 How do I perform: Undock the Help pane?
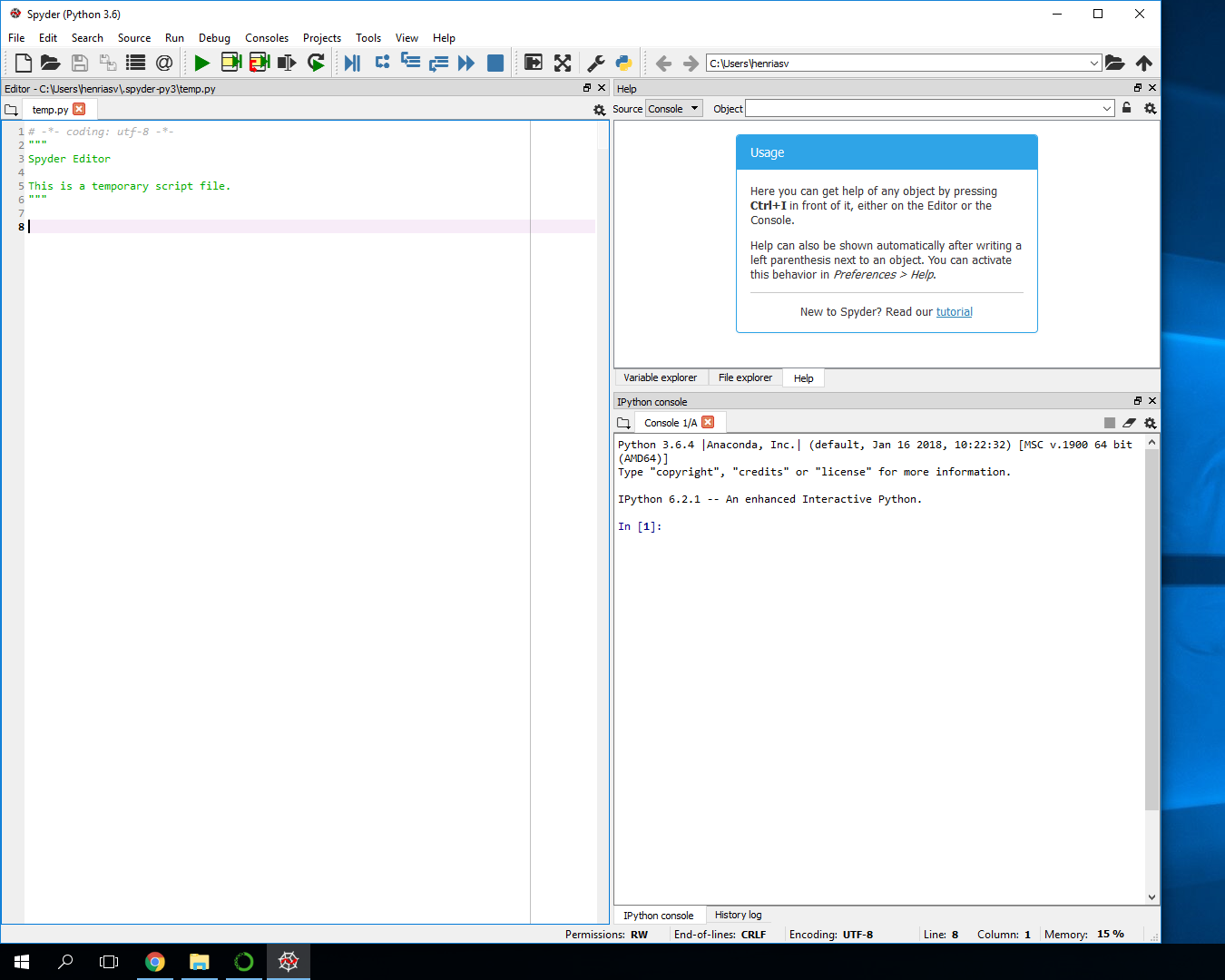tap(1138, 88)
